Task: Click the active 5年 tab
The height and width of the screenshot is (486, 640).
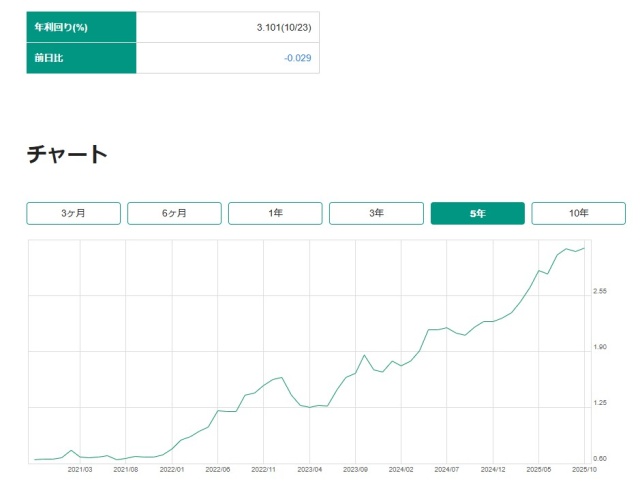Action: coord(477,213)
